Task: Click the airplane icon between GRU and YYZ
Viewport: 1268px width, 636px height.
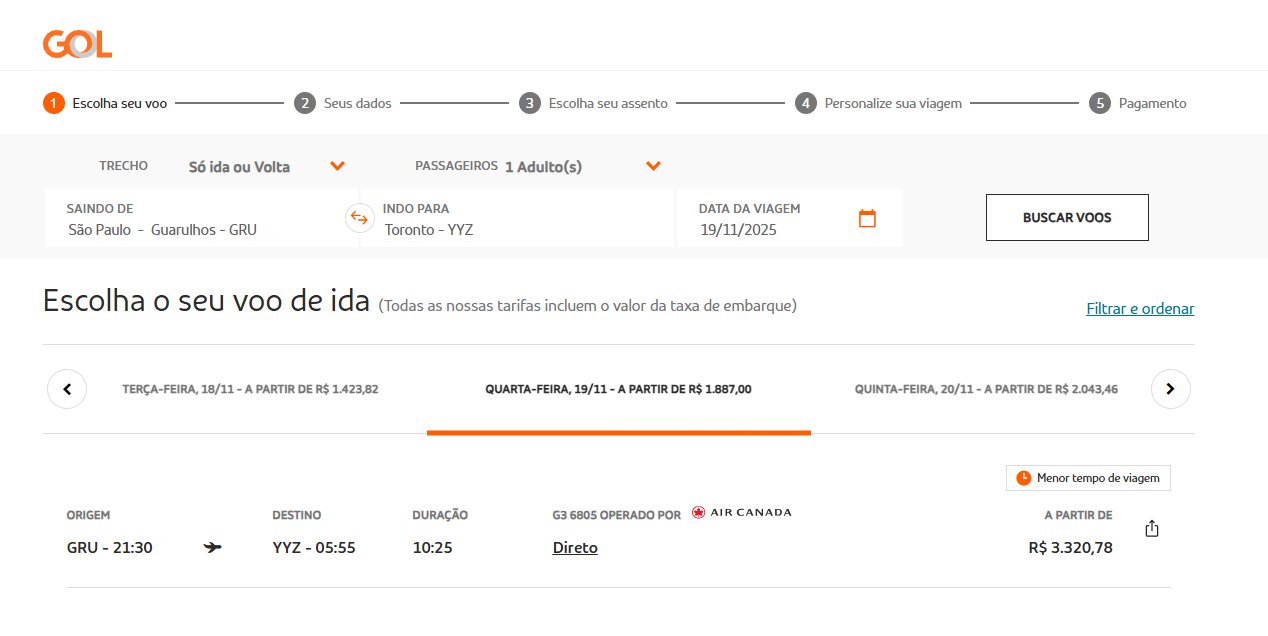Action: click(212, 548)
